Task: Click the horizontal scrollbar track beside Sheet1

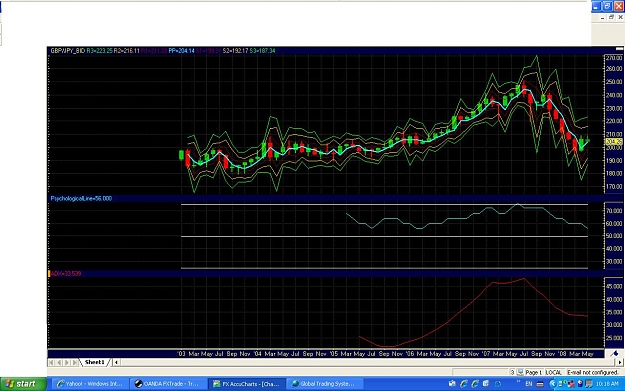Action: pos(367,362)
